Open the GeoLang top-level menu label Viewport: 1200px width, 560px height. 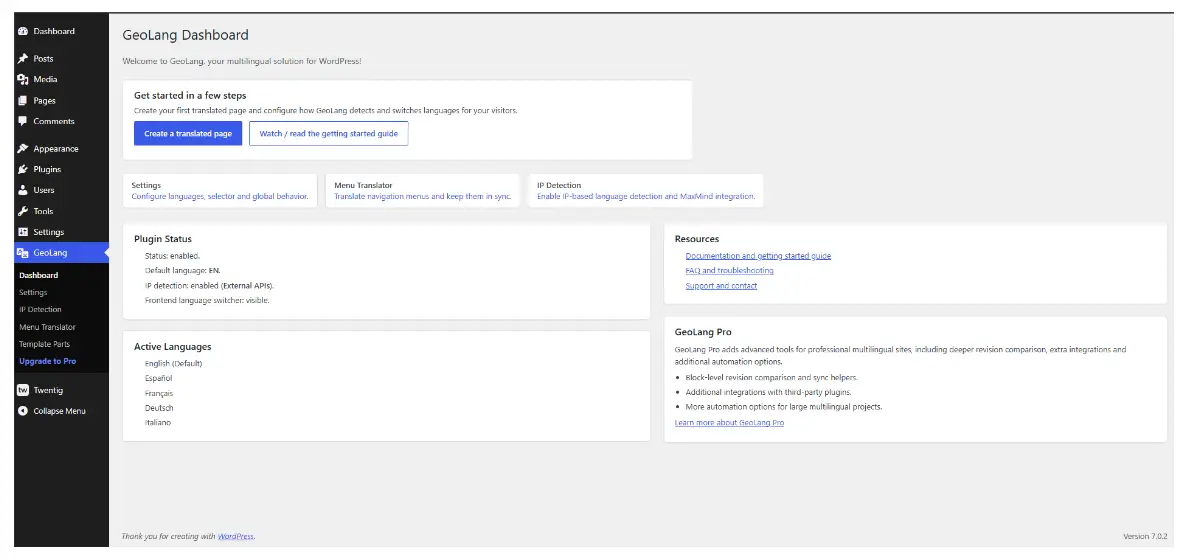click(50, 253)
